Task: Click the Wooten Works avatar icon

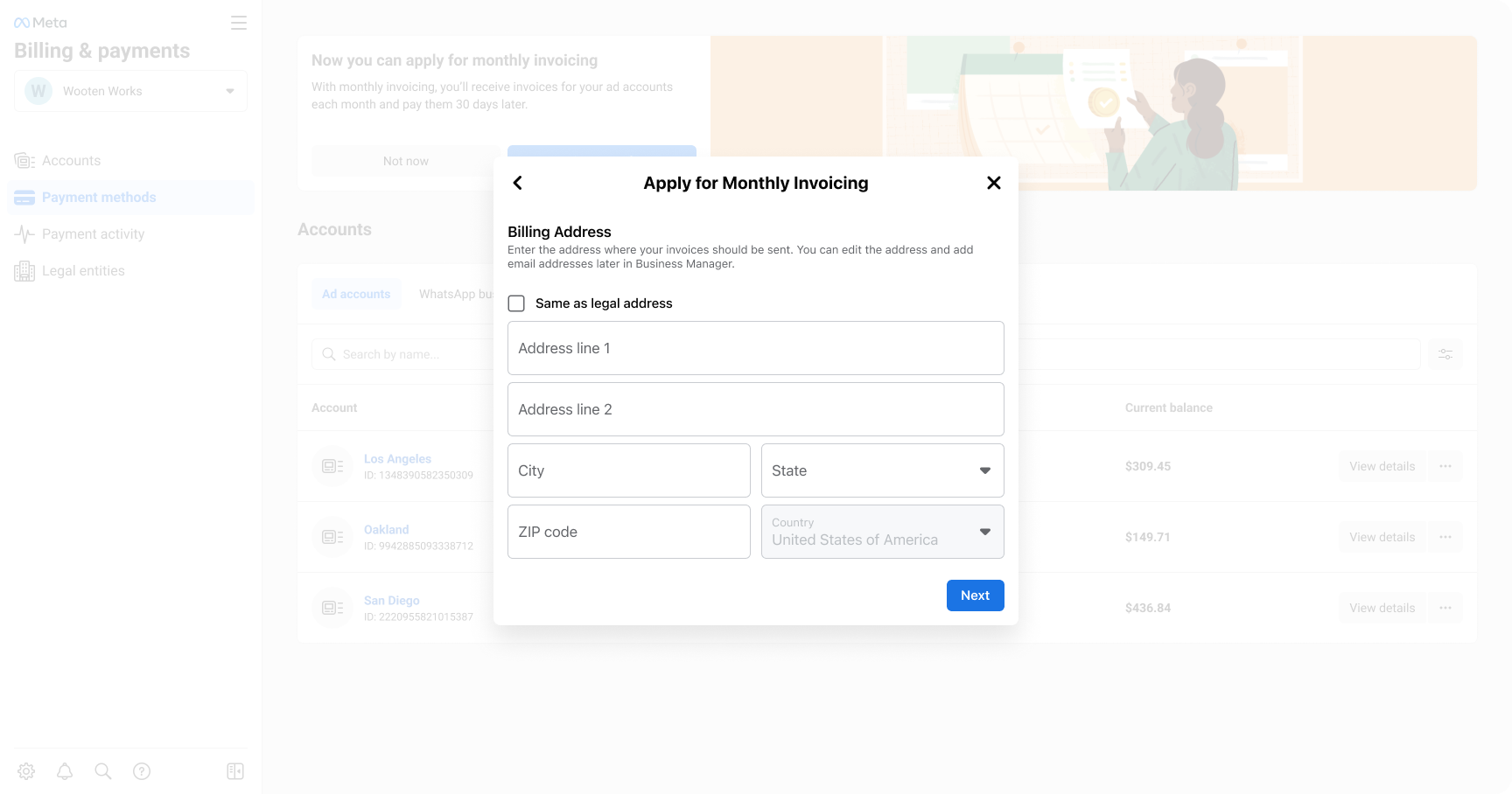Action: [38, 91]
